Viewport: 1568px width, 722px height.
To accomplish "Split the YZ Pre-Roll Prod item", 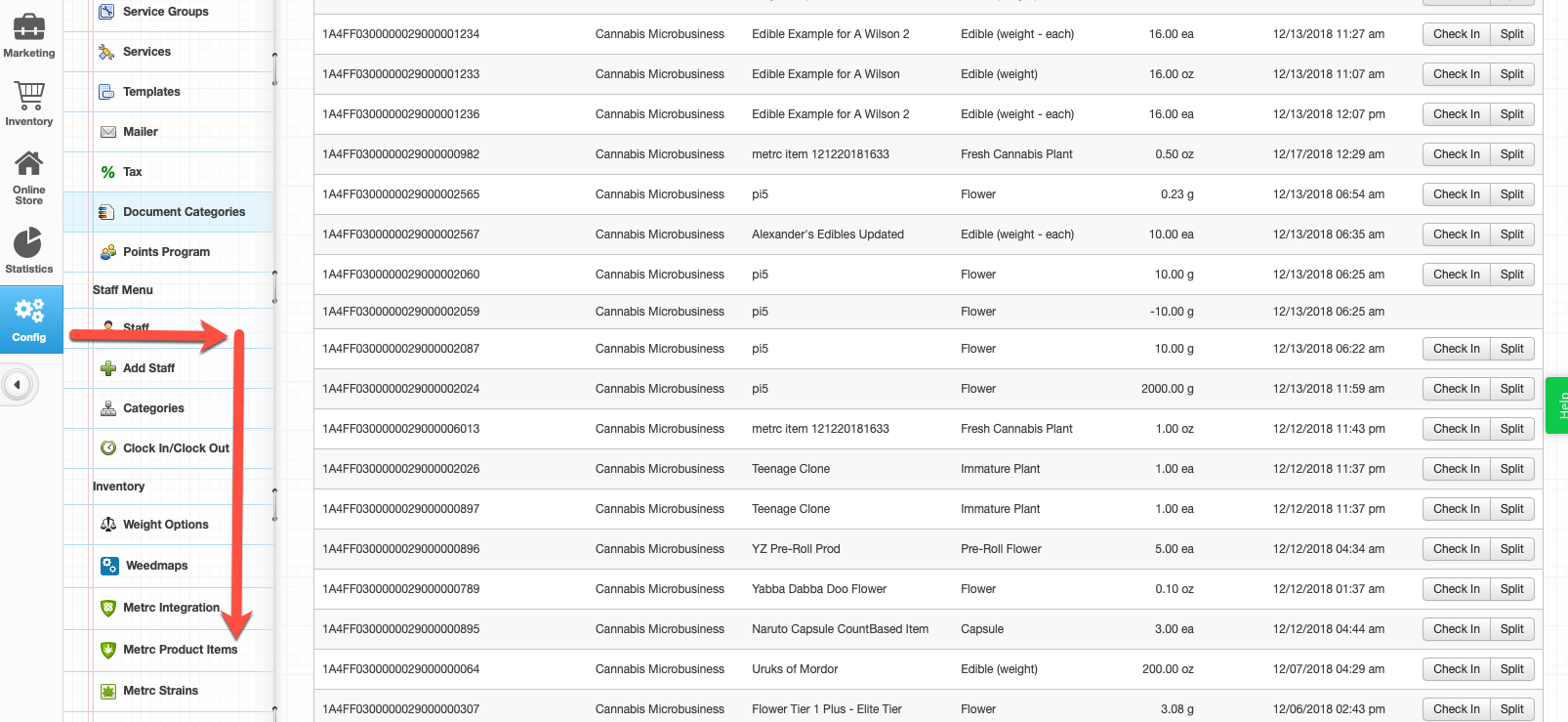I will 1510,548.
